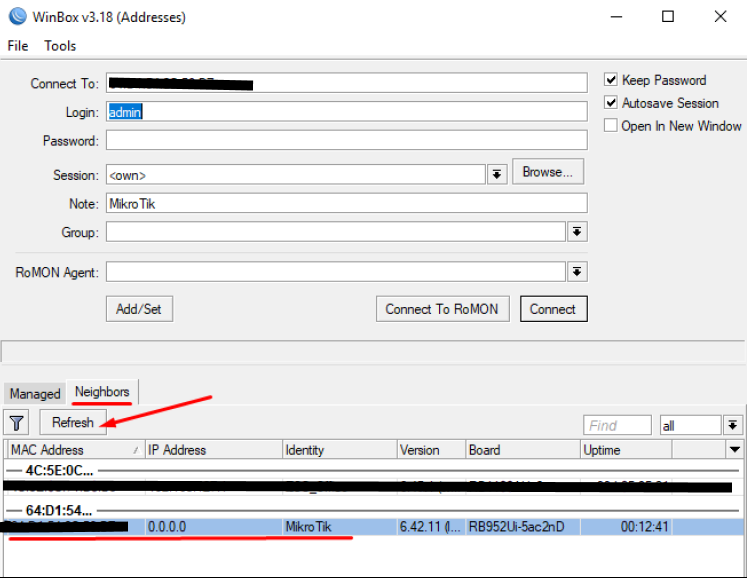747x578 pixels.
Task: Open the 'all' search-column dropdown
Action: [x=733, y=425]
